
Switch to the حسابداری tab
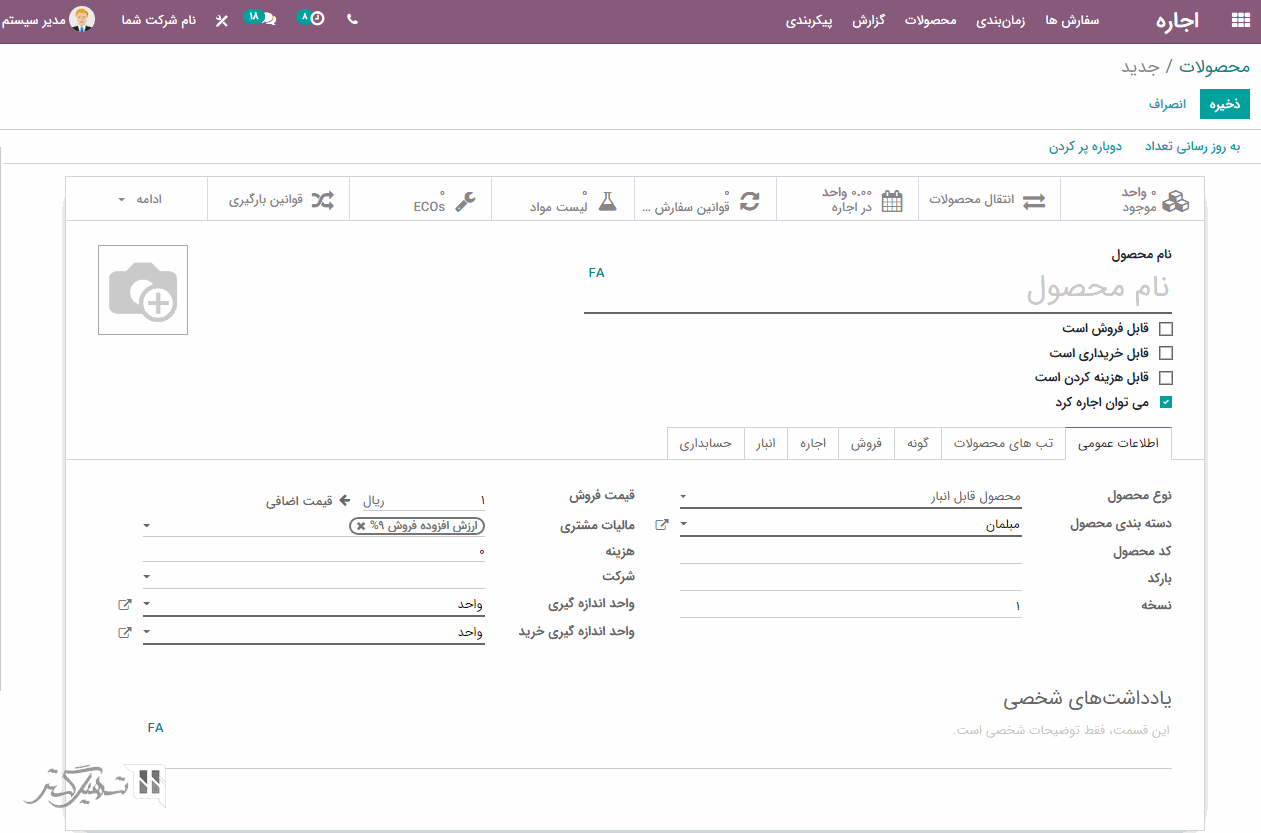pyautogui.click(x=706, y=443)
